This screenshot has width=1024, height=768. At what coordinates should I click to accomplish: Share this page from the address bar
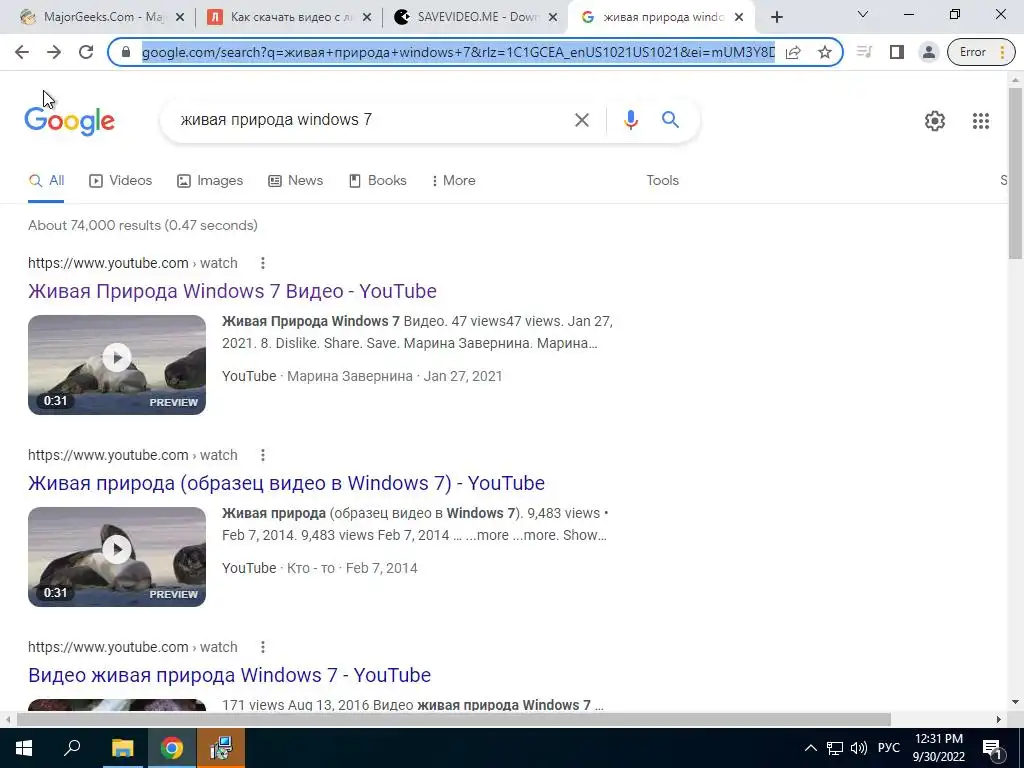coord(793,52)
